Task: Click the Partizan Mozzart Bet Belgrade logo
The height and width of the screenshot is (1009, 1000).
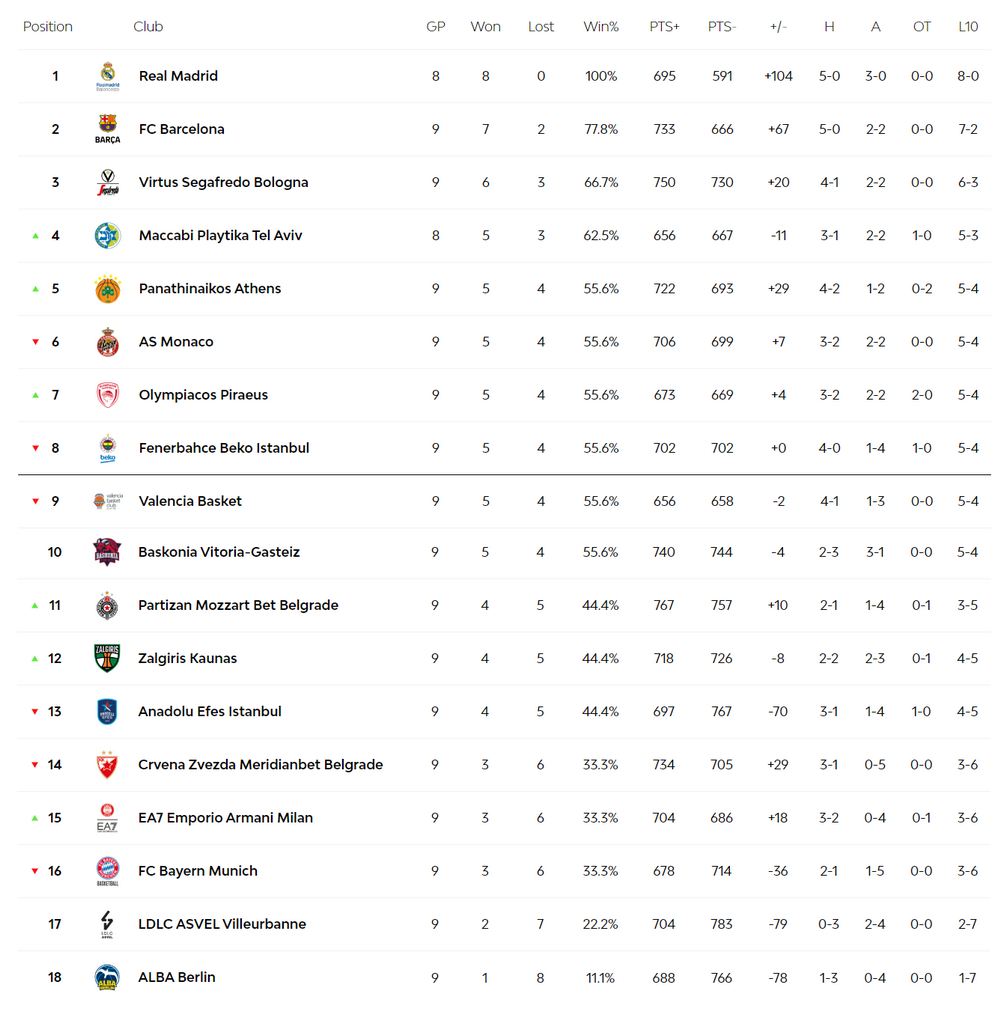Action: [107, 606]
